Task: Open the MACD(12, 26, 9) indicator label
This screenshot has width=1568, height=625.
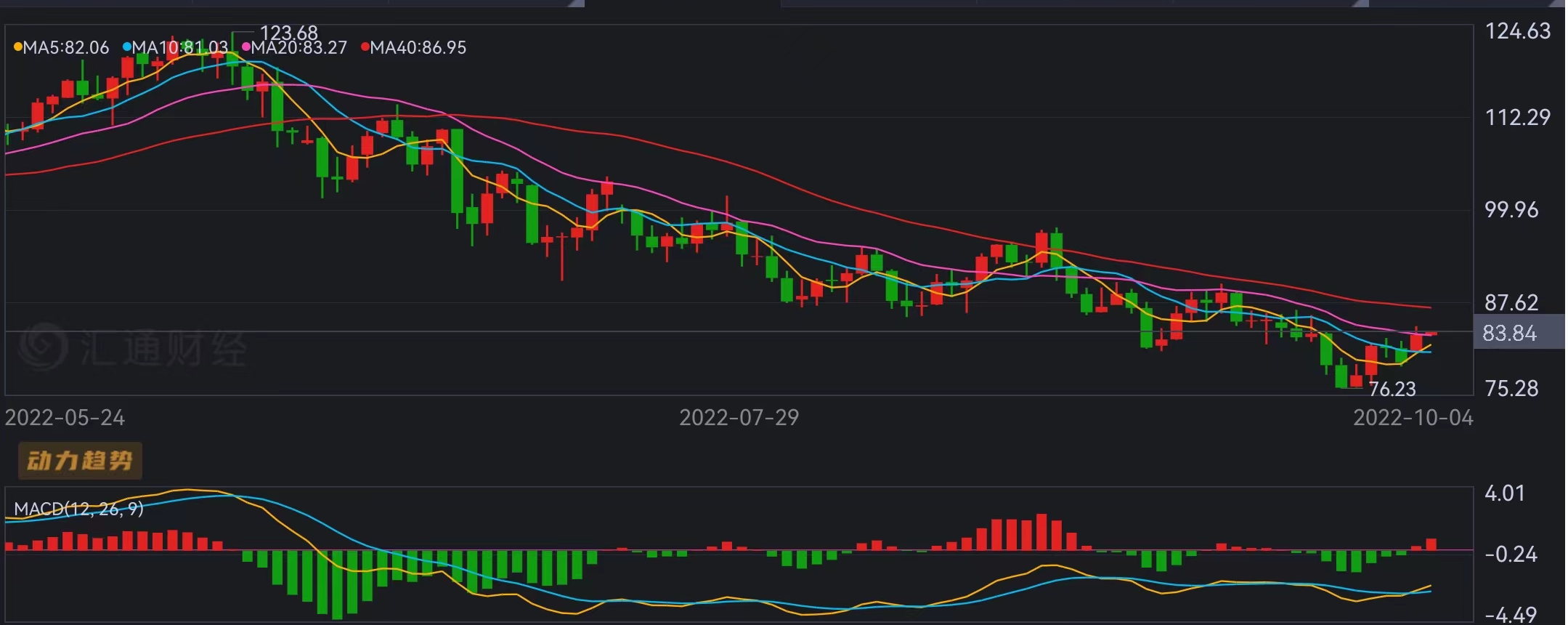Action: 78,509
